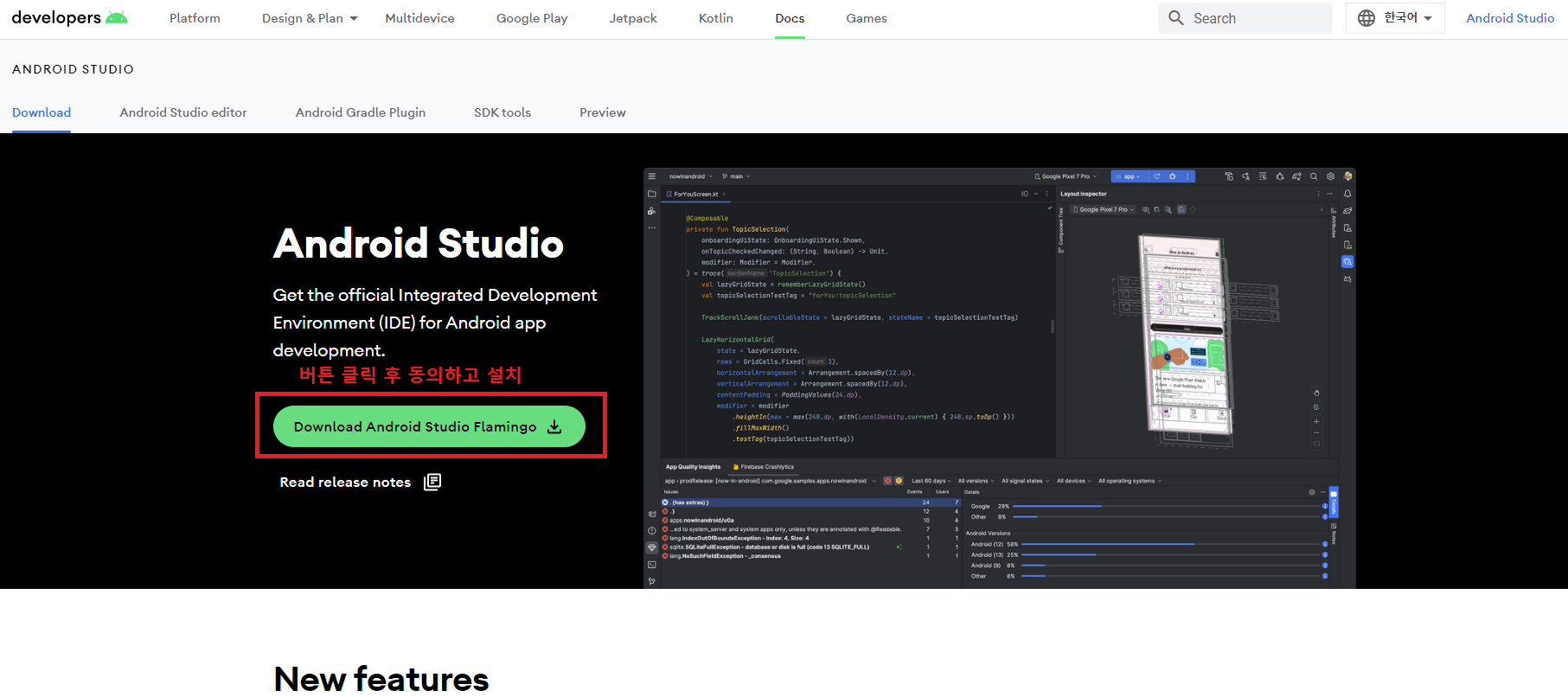The height and width of the screenshot is (697, 1568).
Task: Switch to Android Gradle Plugin tab
Action: click(x=361, y=112)
